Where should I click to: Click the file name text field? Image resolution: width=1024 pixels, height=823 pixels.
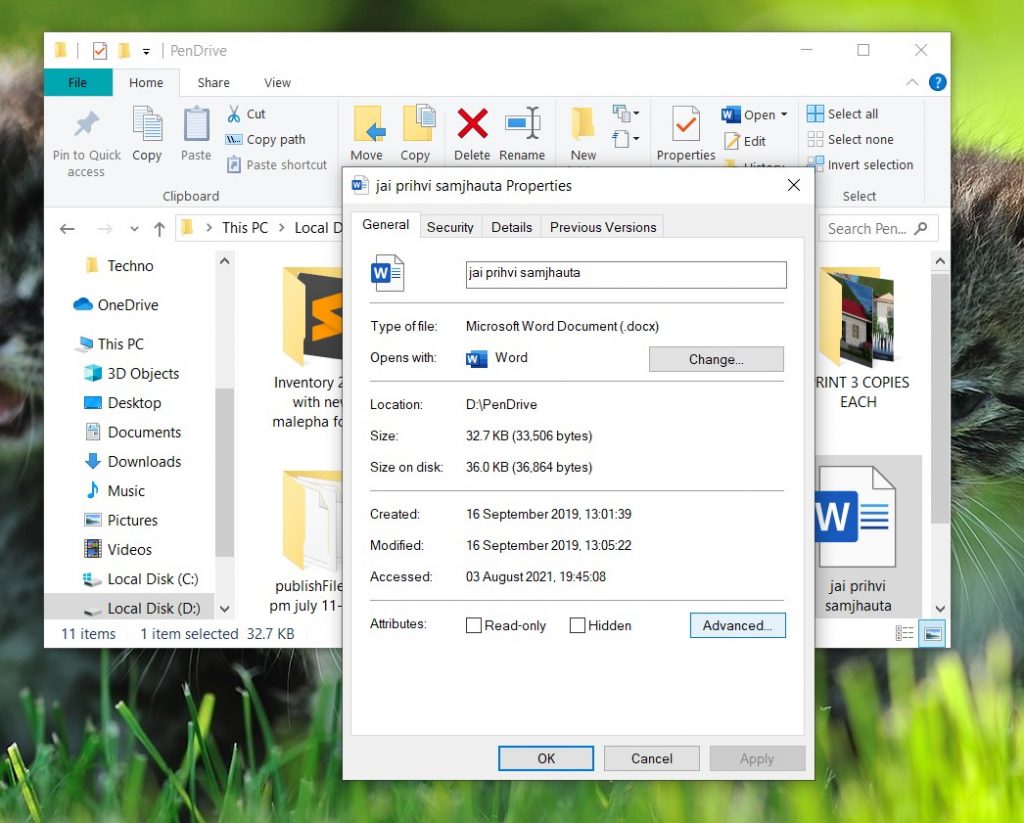pyautogui.click(x=626, y=274)
